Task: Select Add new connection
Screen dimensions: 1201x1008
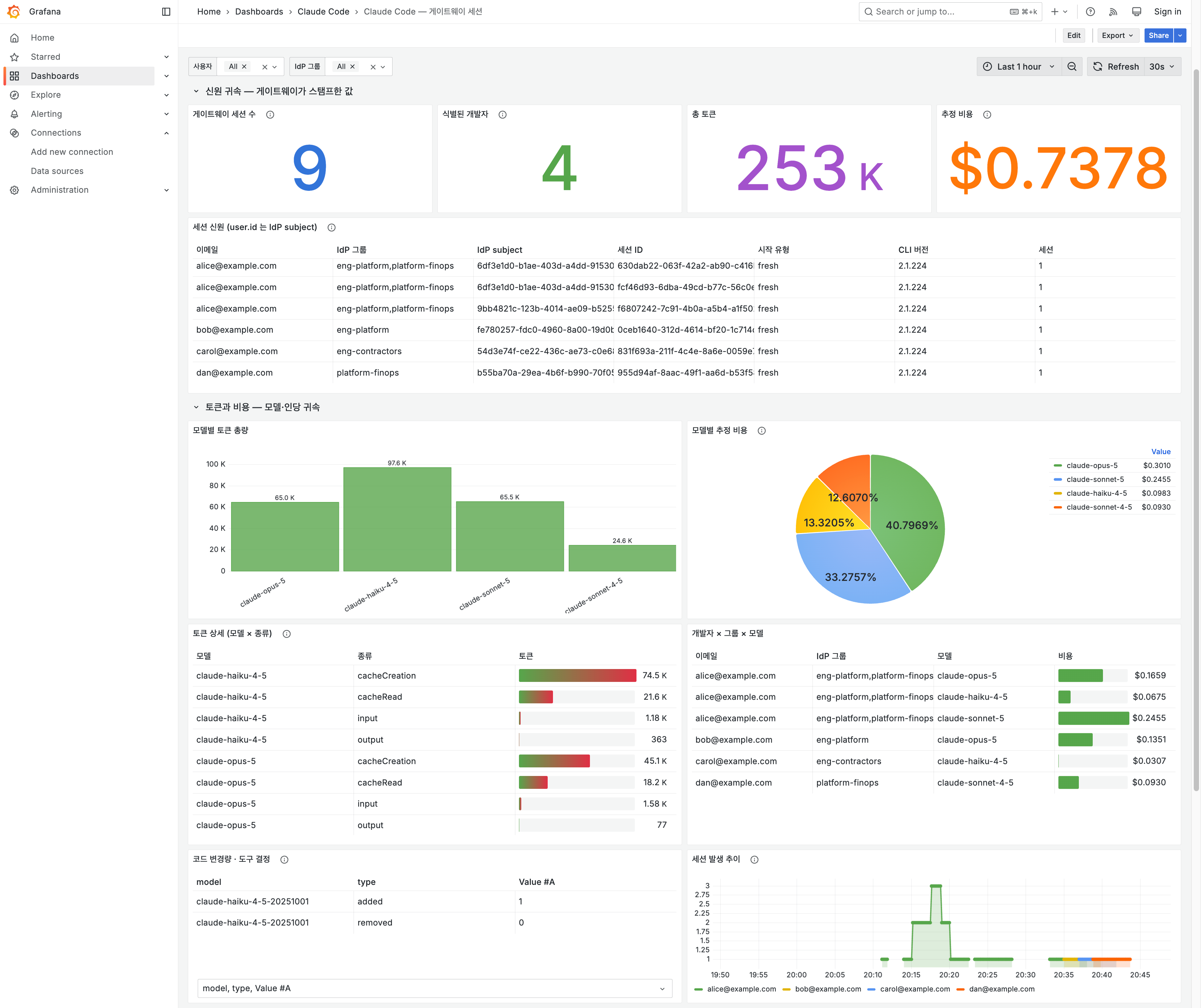Action: (x=72, y=152)
